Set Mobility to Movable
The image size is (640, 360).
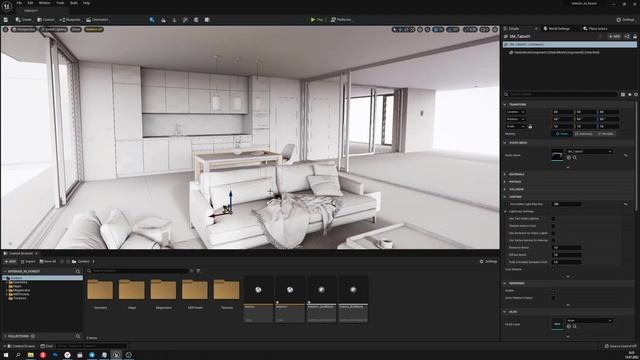click(605, 134)
